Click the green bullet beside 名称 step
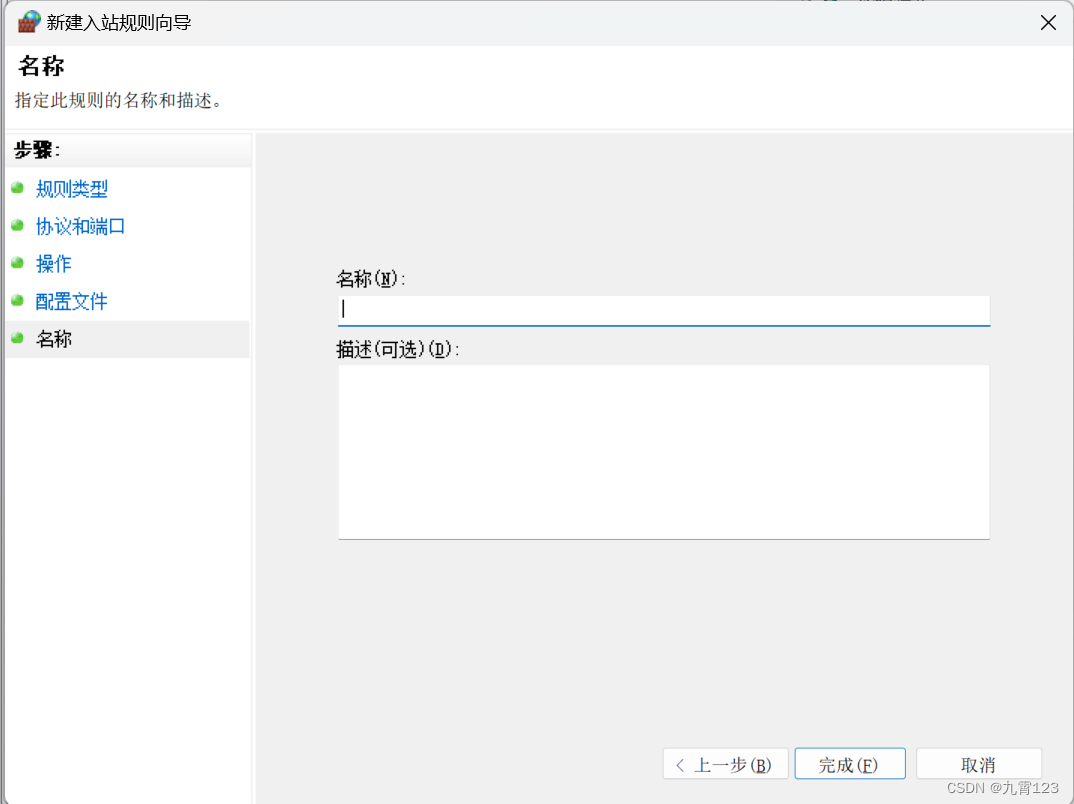Viewport: 1074px width, 804px height. [18, 338]
